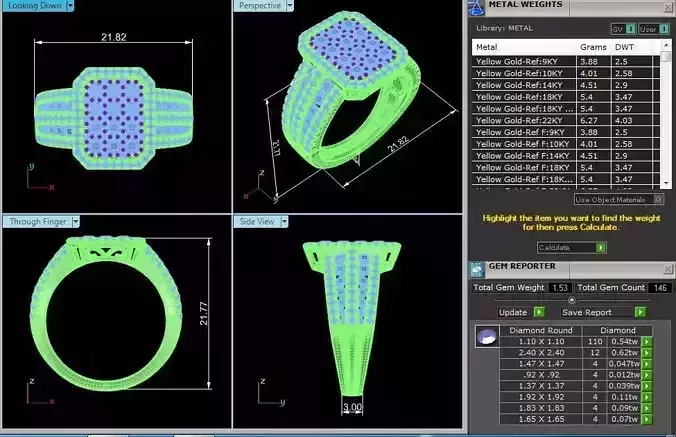Click the DWT column header
This screenshot has width=676, height=437.
632,47
